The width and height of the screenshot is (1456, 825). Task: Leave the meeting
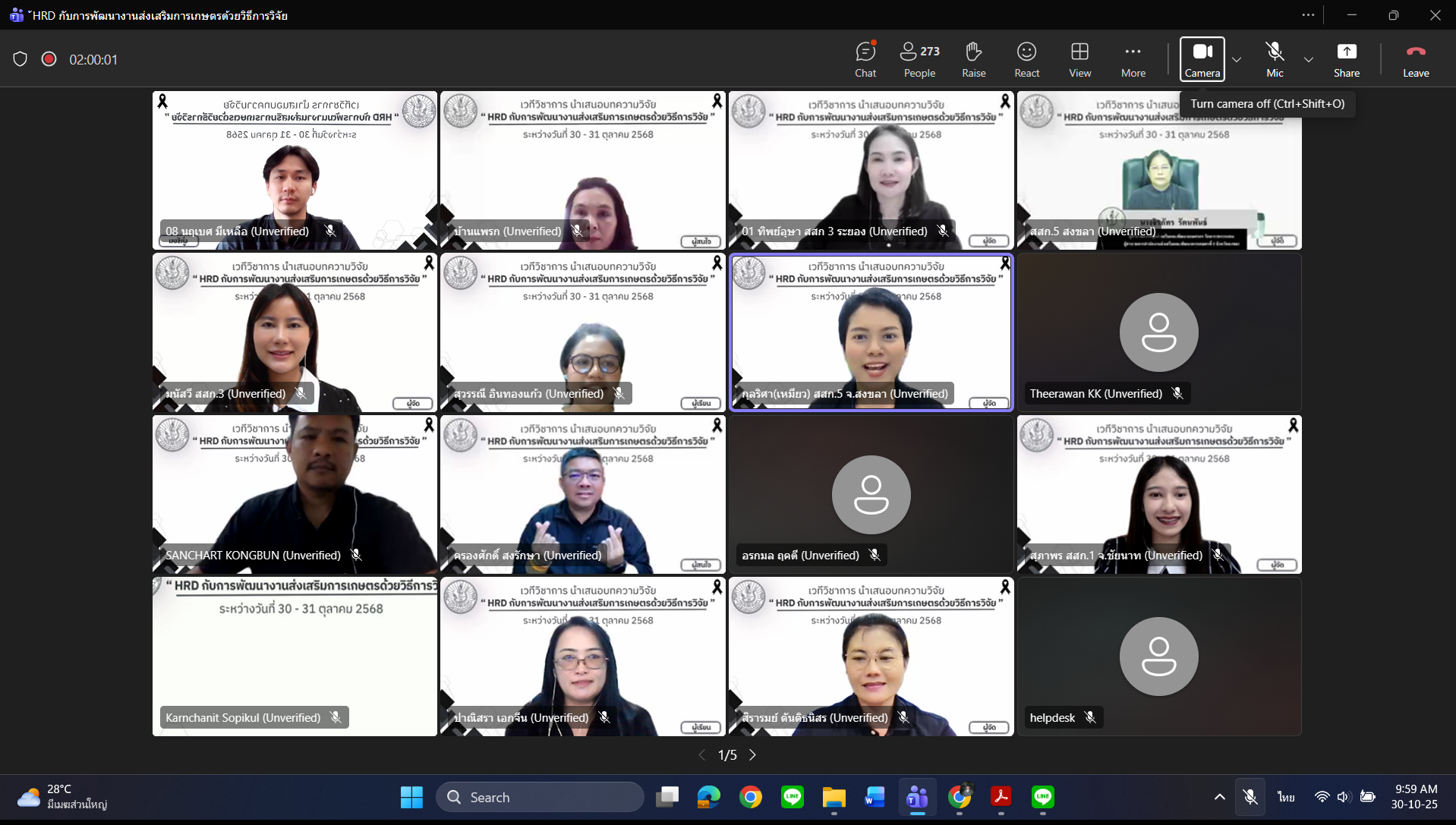1415,59
